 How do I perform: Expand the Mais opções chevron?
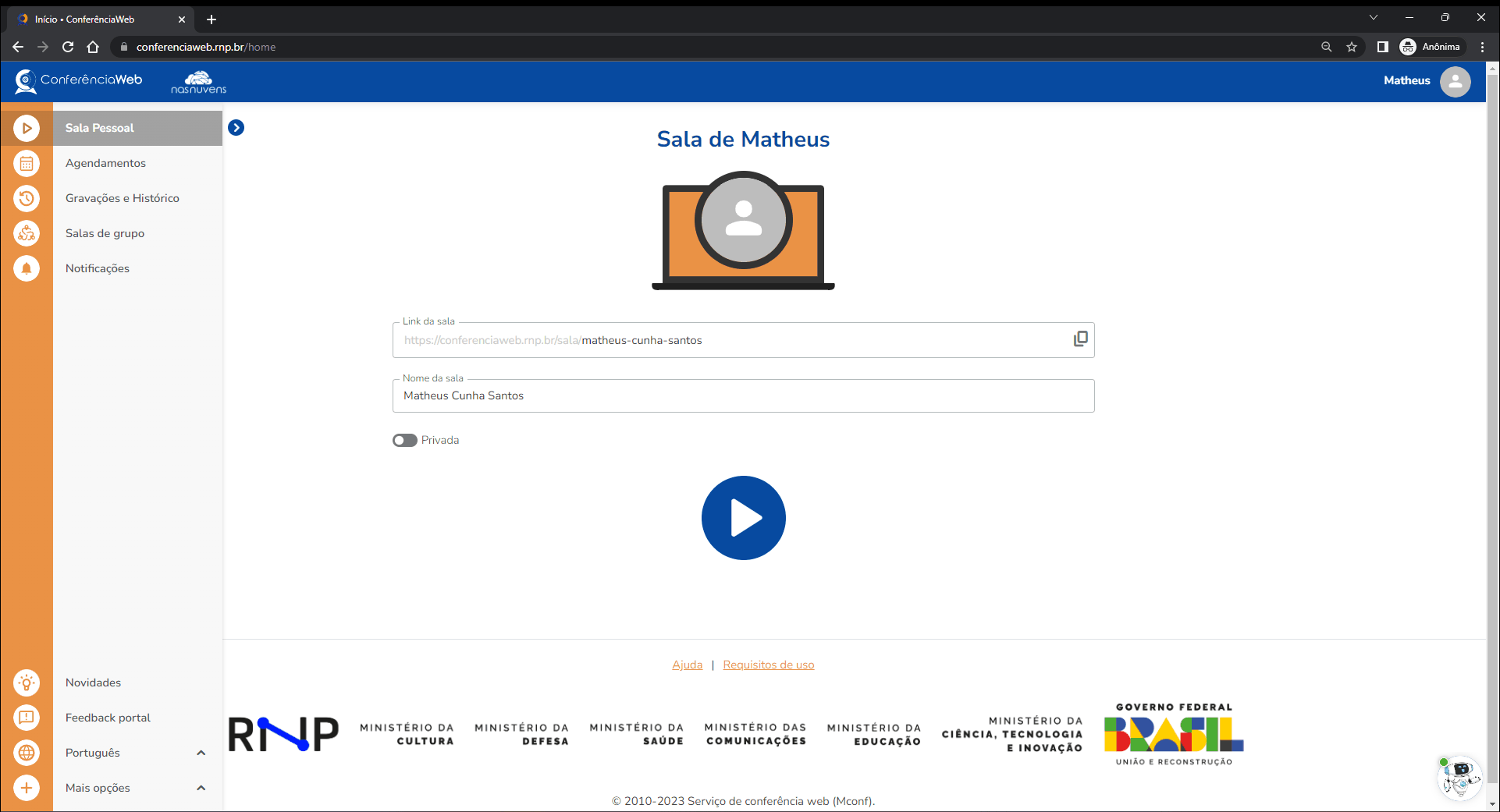[201, 788]
